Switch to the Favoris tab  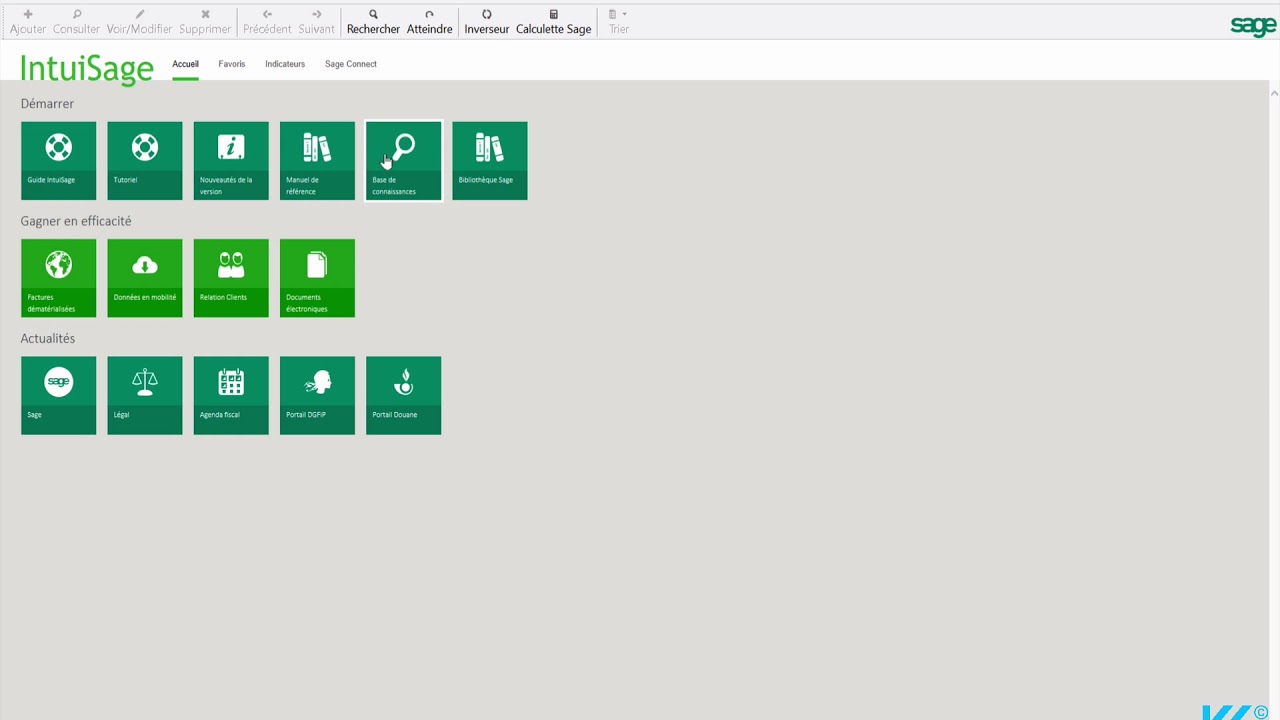pyautogui.click(x=232, y=64)
